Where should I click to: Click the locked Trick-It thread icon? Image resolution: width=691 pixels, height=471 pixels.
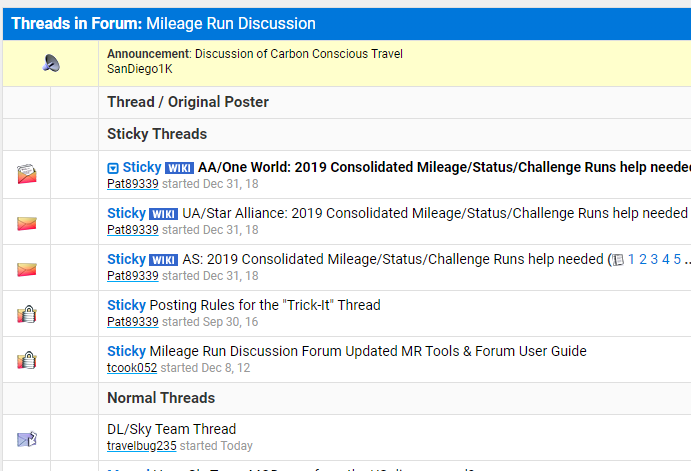[x=27, y=314]
